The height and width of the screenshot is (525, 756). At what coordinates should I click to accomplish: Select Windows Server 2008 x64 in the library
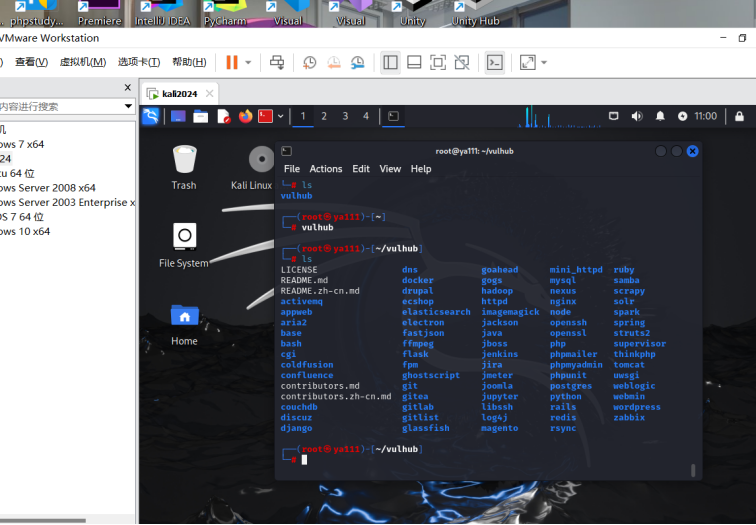tap(48, 188)
